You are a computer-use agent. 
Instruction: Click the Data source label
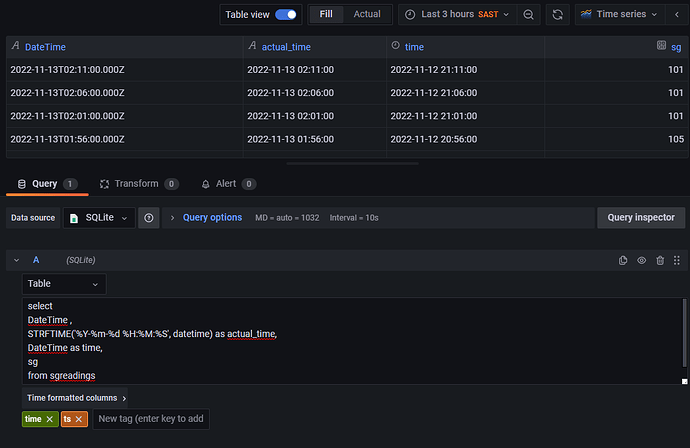coord(33,218)
